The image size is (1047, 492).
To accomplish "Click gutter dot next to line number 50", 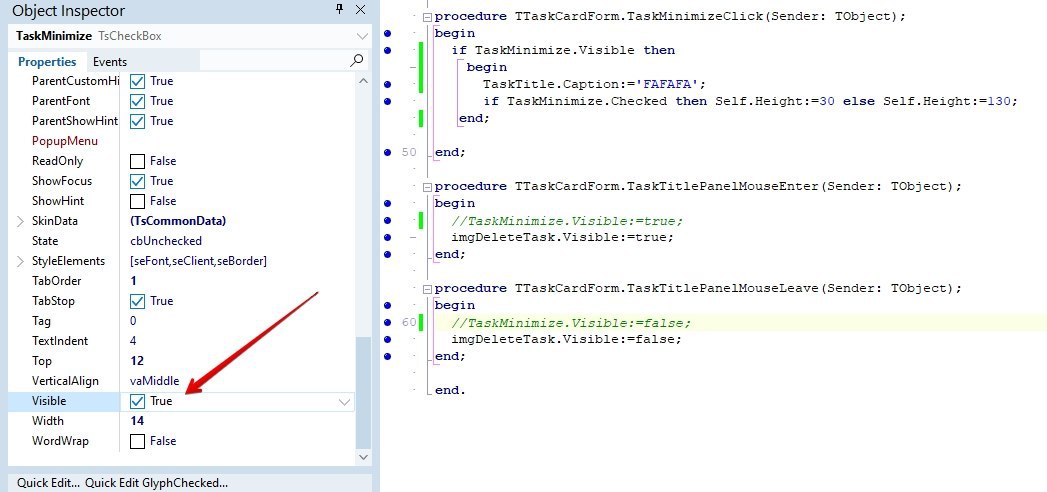I will pyautogui.click(x=387, y=152).
